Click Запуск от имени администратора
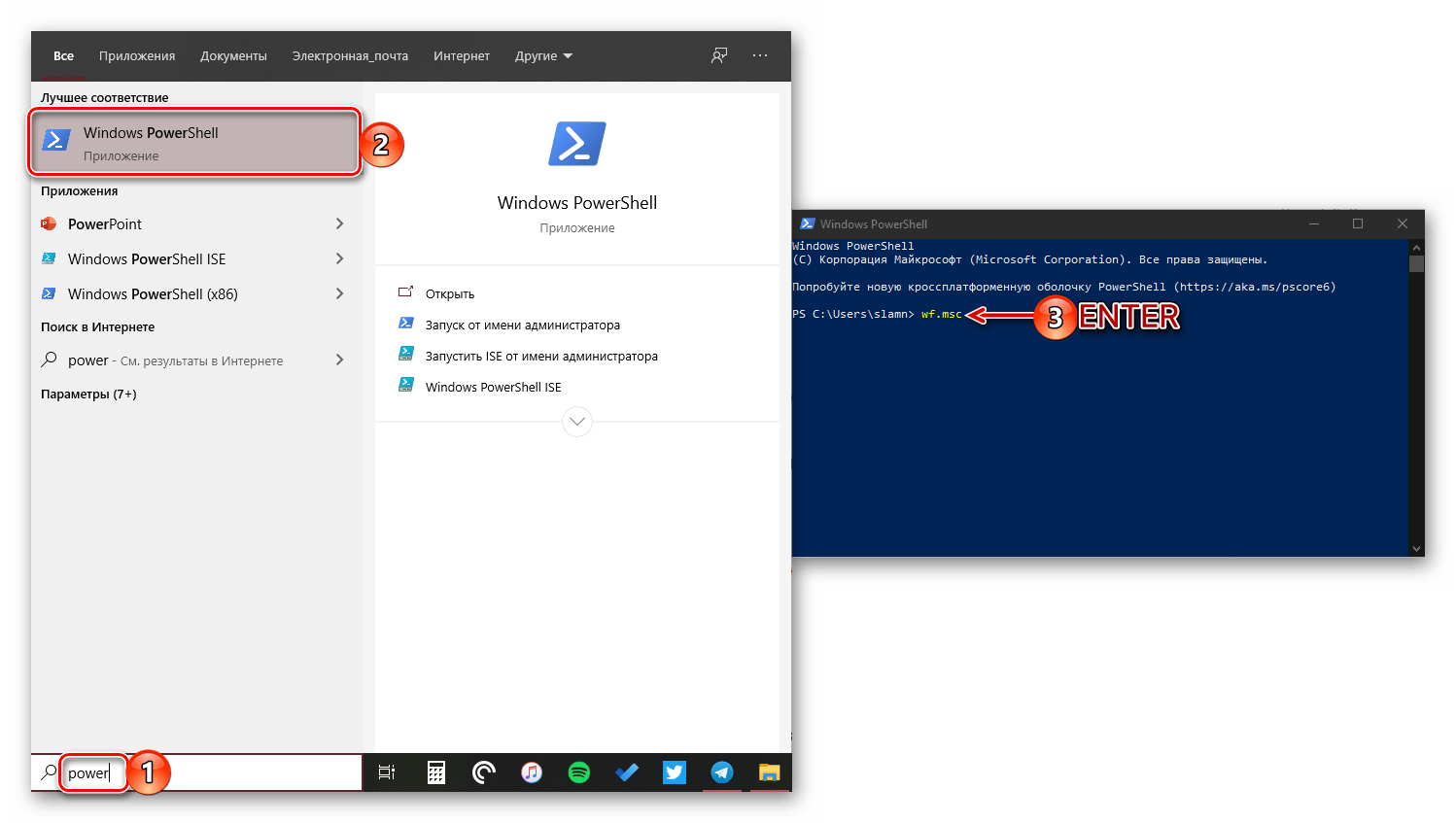This screenshot has width=1456, height=823. 522,326
